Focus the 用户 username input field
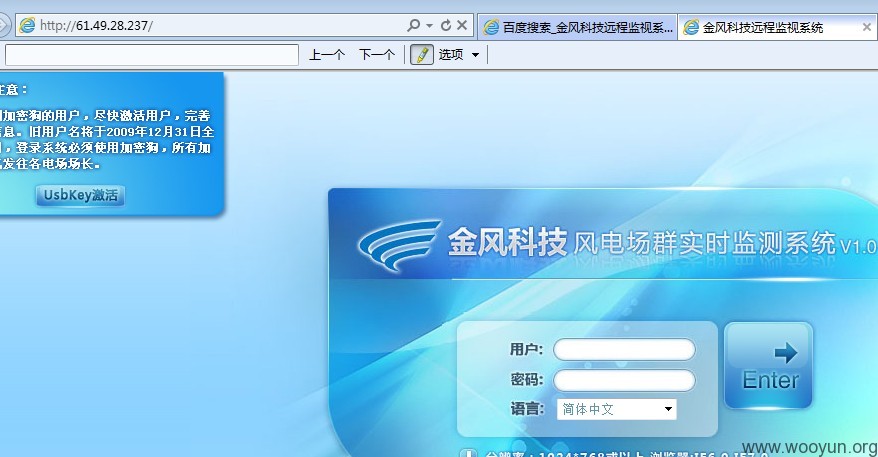The width and height of the screenshot is (878, 457). click(624, 350)
